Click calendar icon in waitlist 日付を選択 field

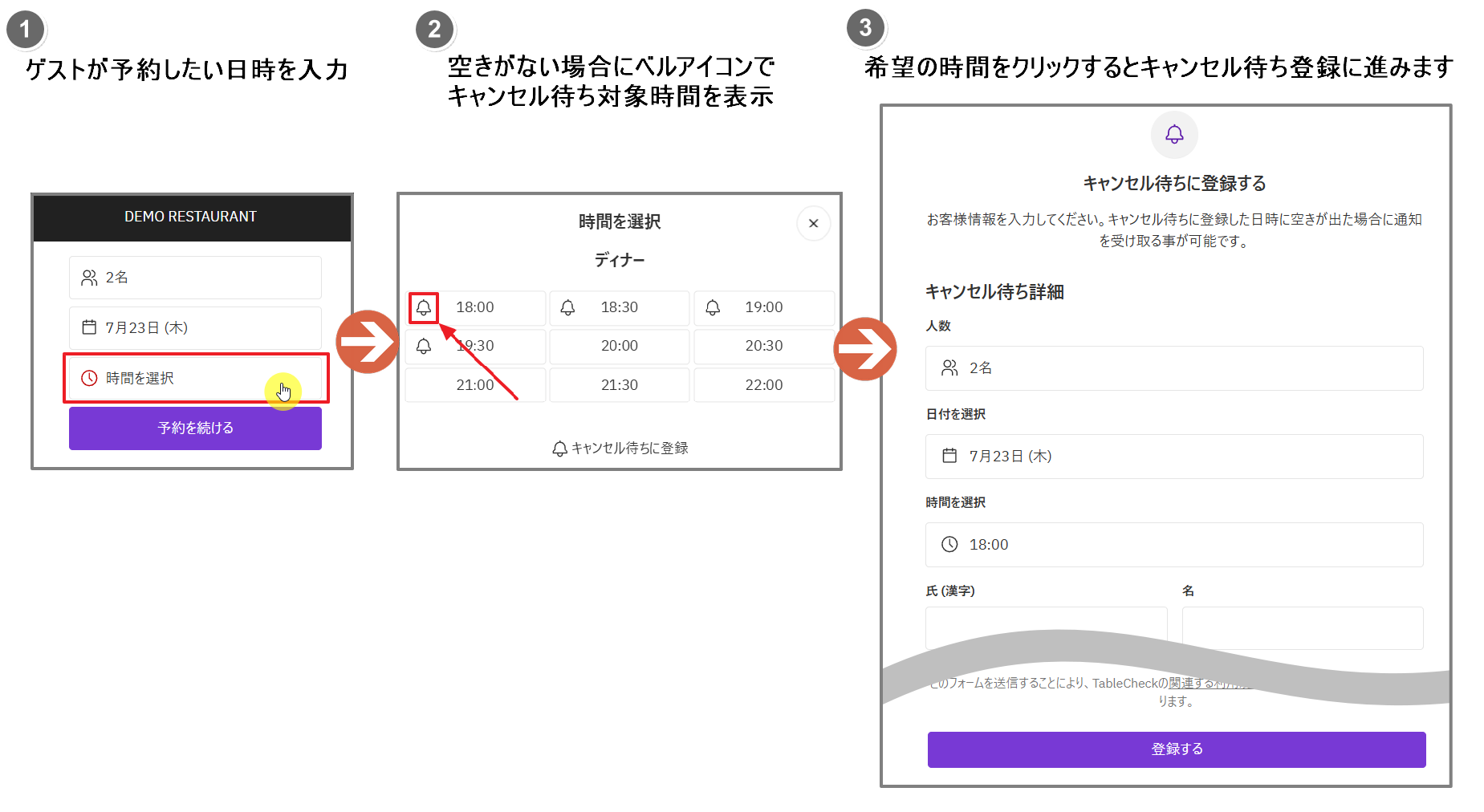point(949,456)
